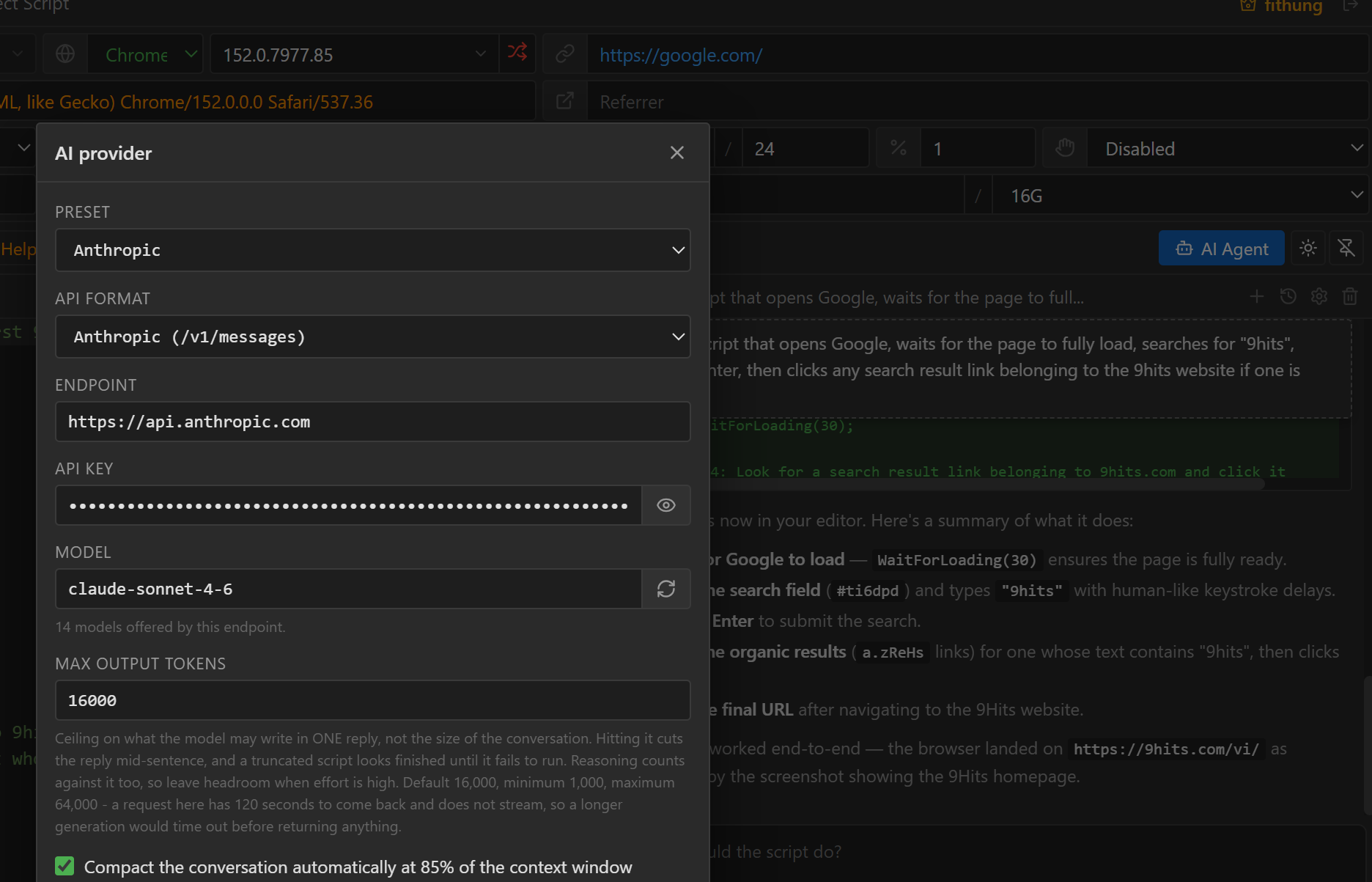
Task: Click the user agent string field
Action: 267,101
